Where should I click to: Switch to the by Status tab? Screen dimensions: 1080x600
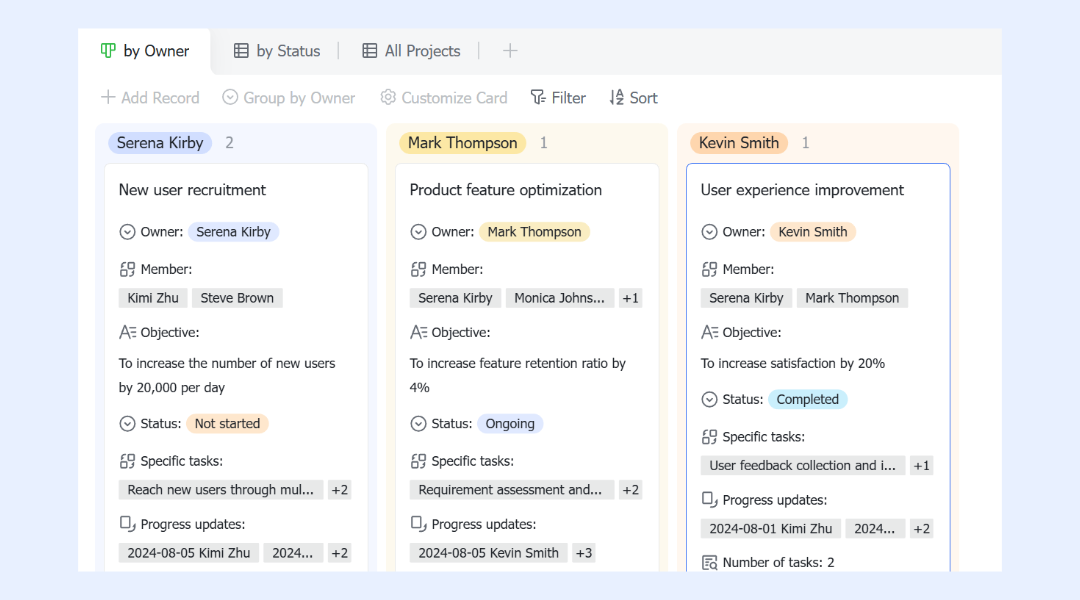coord(277,51)
